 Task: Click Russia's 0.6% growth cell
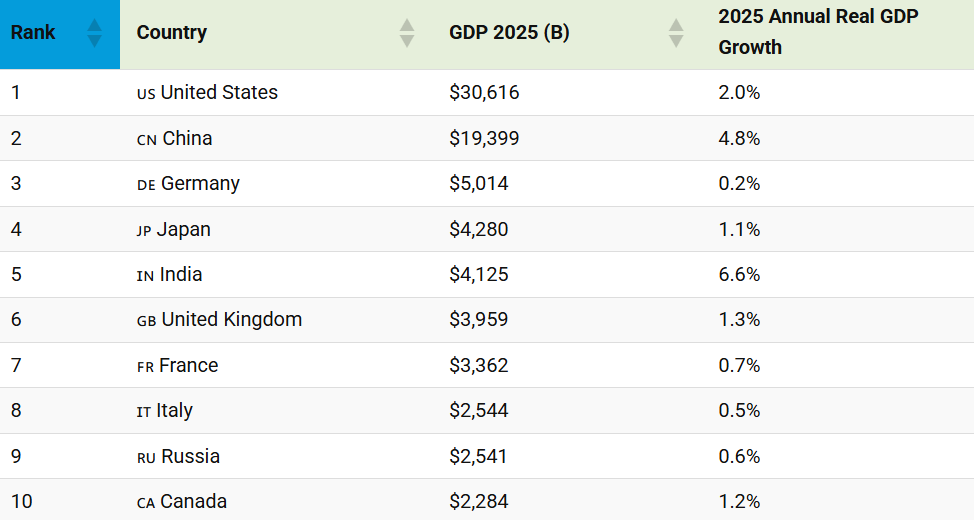coord(739,457)
